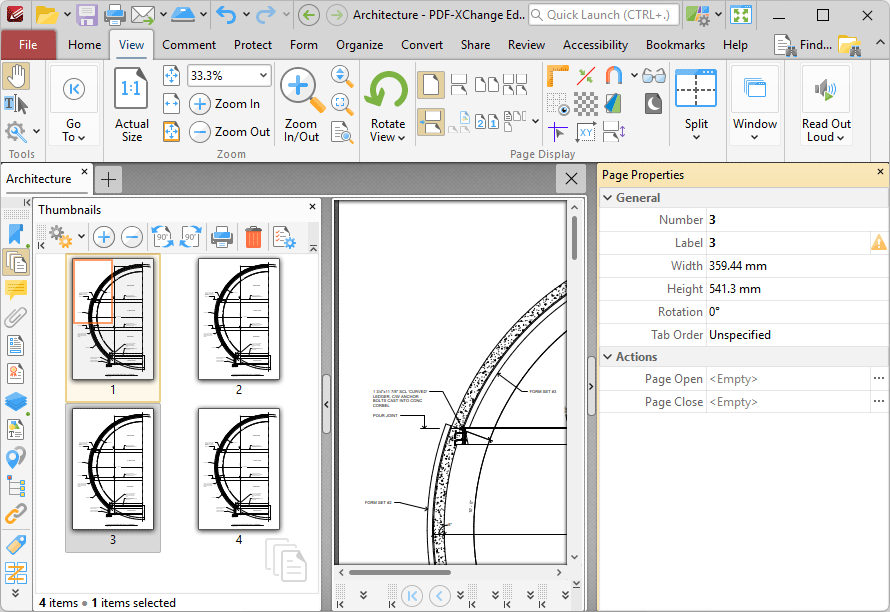
Task: Enable single page layout
Action: (431, 85)
